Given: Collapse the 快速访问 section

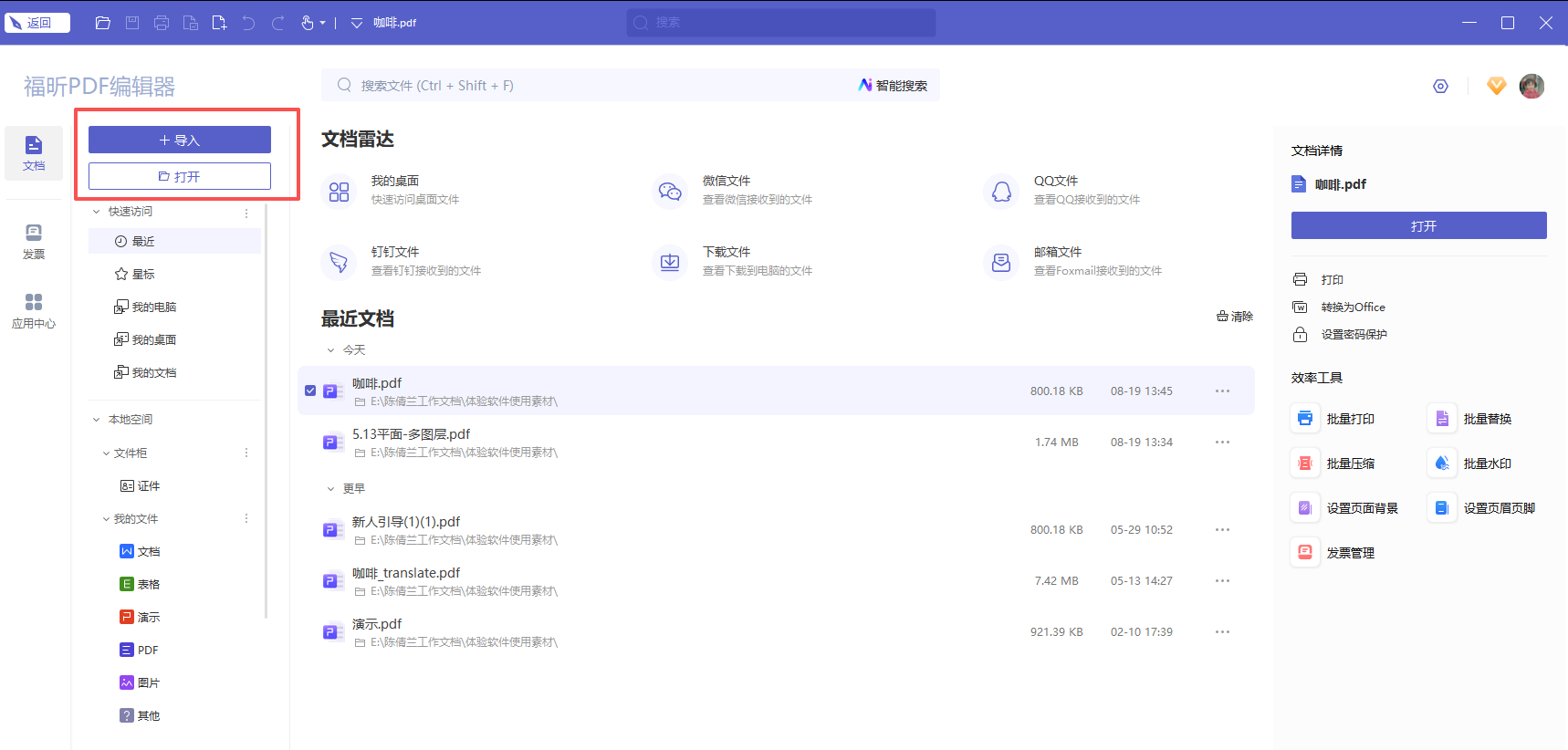Looking at the screenshot, I should tap(97, 212).
